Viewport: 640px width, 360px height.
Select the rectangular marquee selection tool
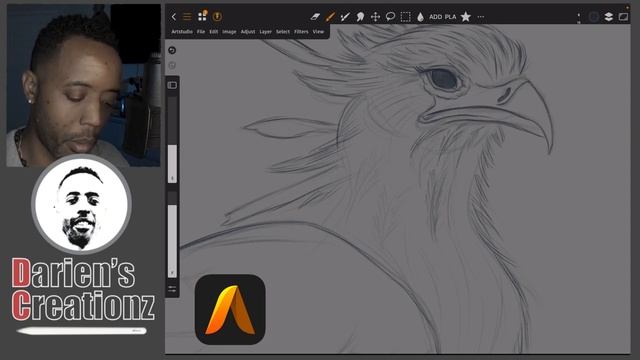[405, 17]
